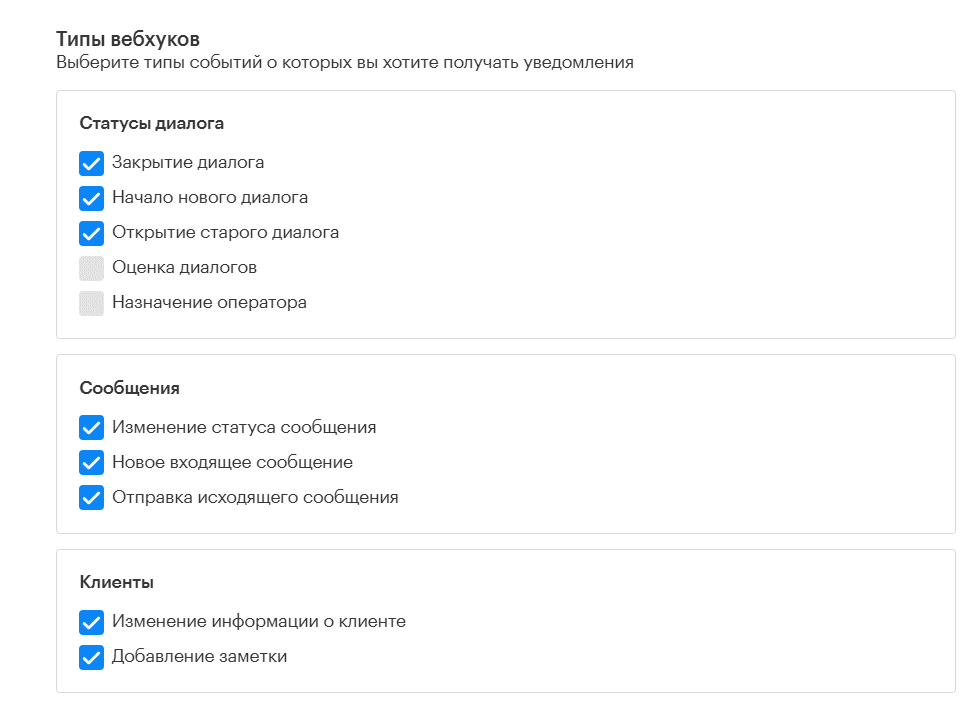
Task: Enable the Оценка диалогов checkbox
Action: point(91,267)
